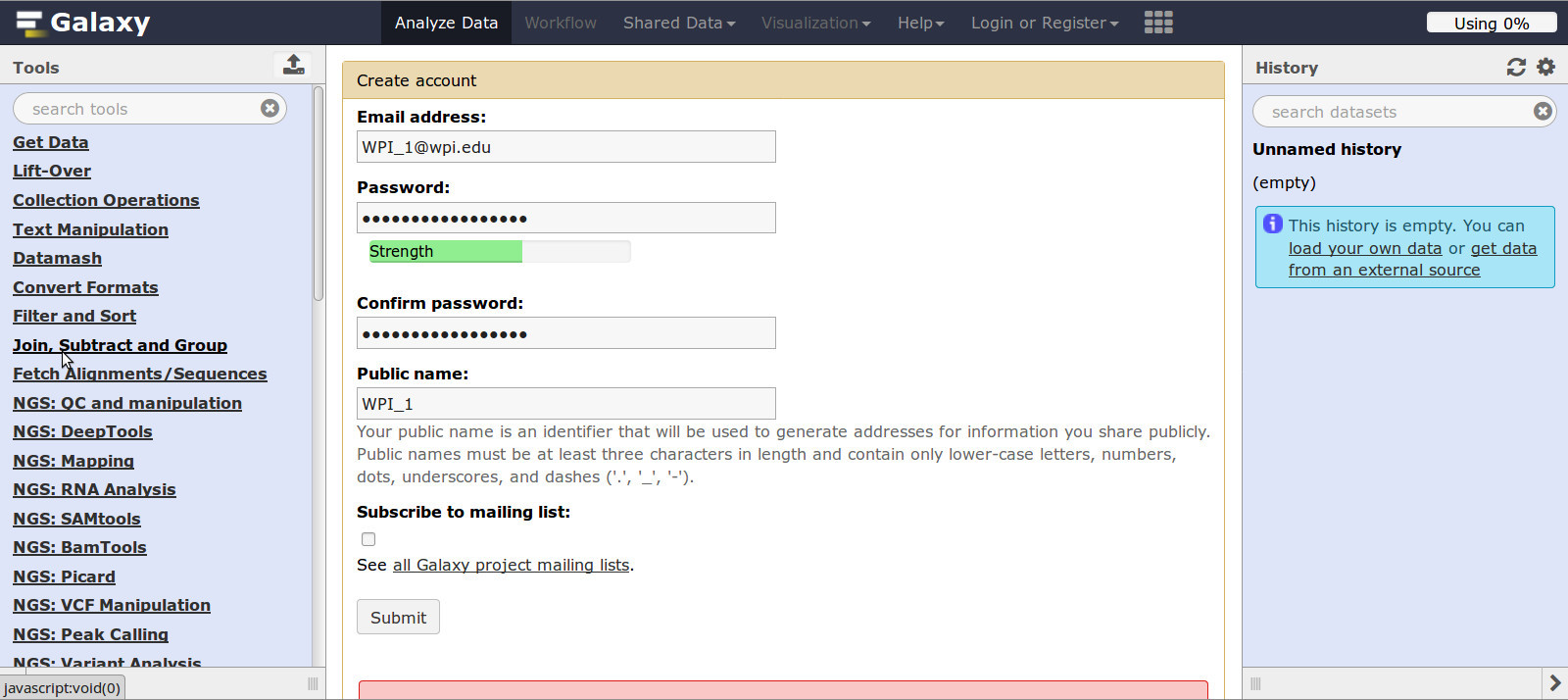The image size is (1568, 700).
Task: Click the tools panel vertical scrollbar
Action: click(x=318, y=194)
